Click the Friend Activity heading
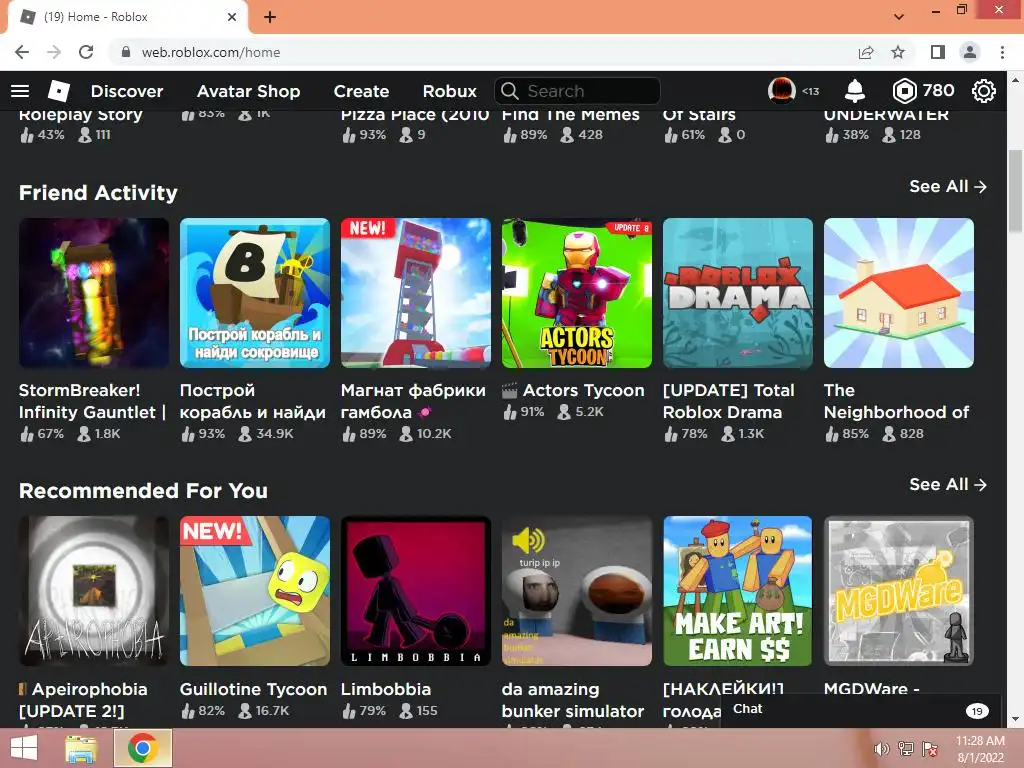 pyautogui.click(x=99, y=193)
